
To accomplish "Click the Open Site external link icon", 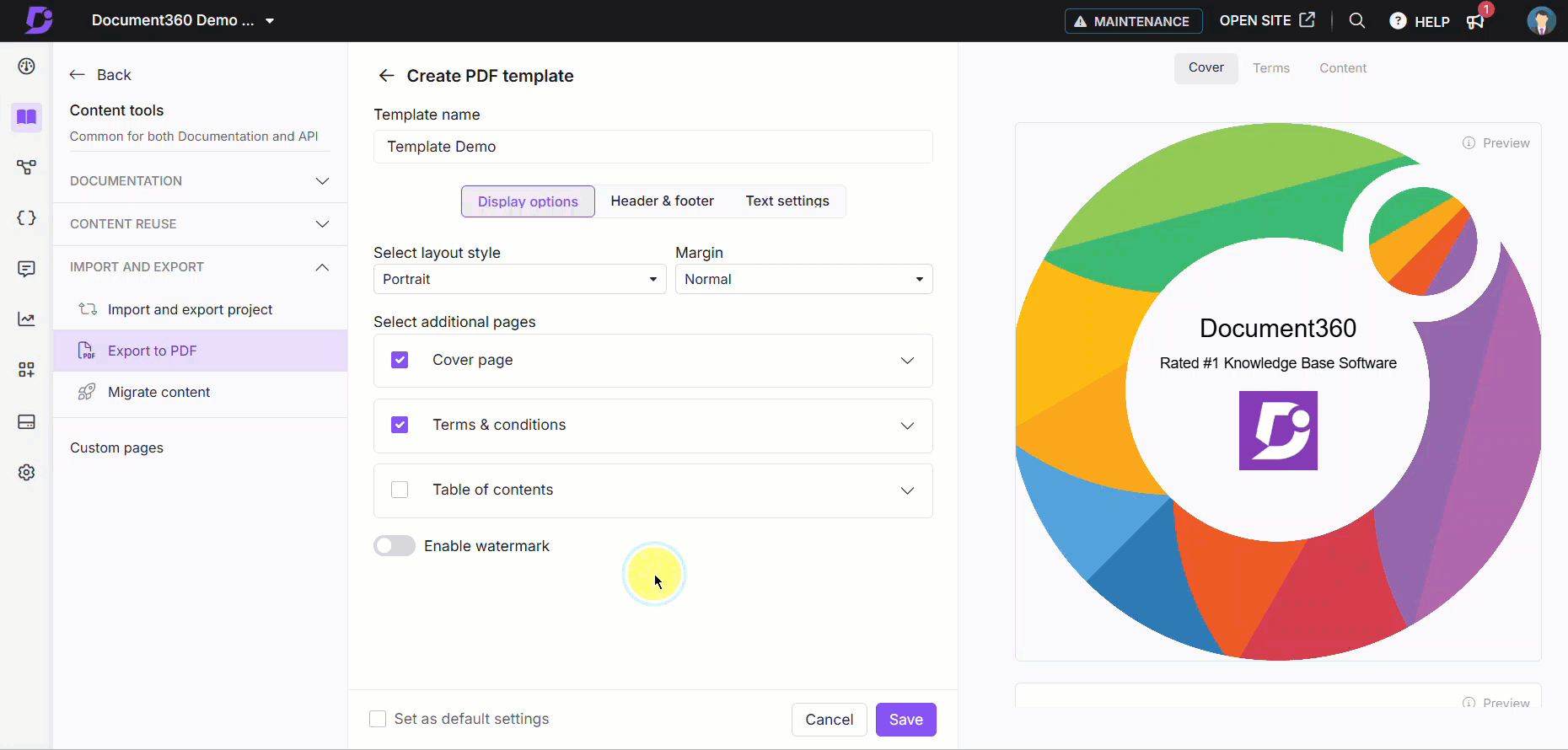I will [1308, 19].
